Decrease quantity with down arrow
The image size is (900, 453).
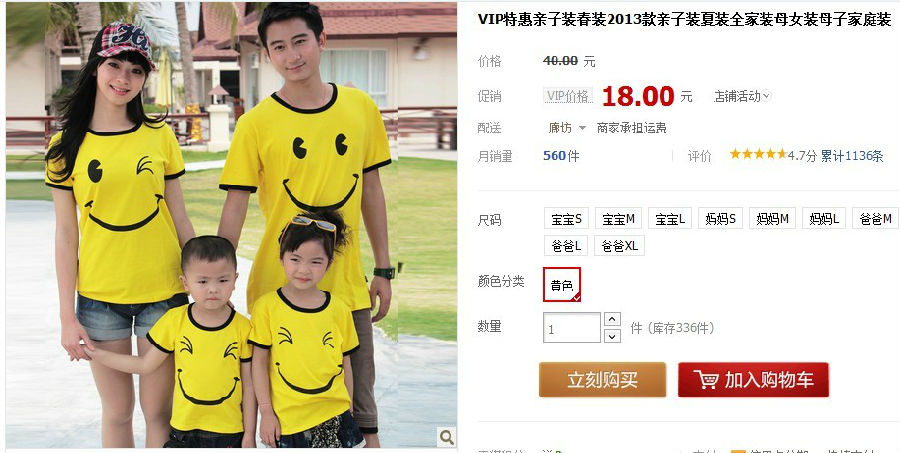[x=612, y=336]
